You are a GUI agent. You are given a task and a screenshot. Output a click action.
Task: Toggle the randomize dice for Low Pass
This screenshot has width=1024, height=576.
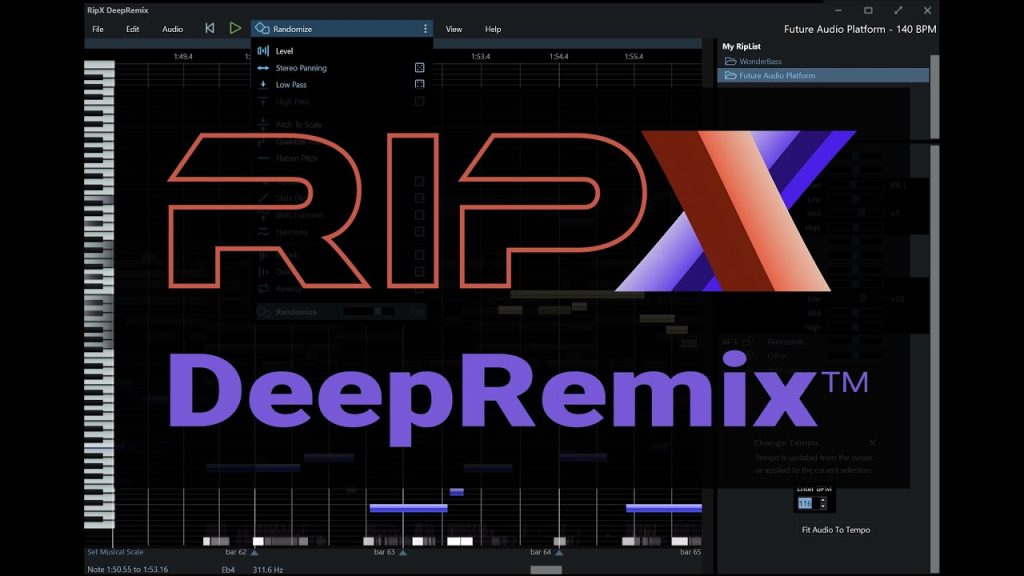tap(419, 84)
